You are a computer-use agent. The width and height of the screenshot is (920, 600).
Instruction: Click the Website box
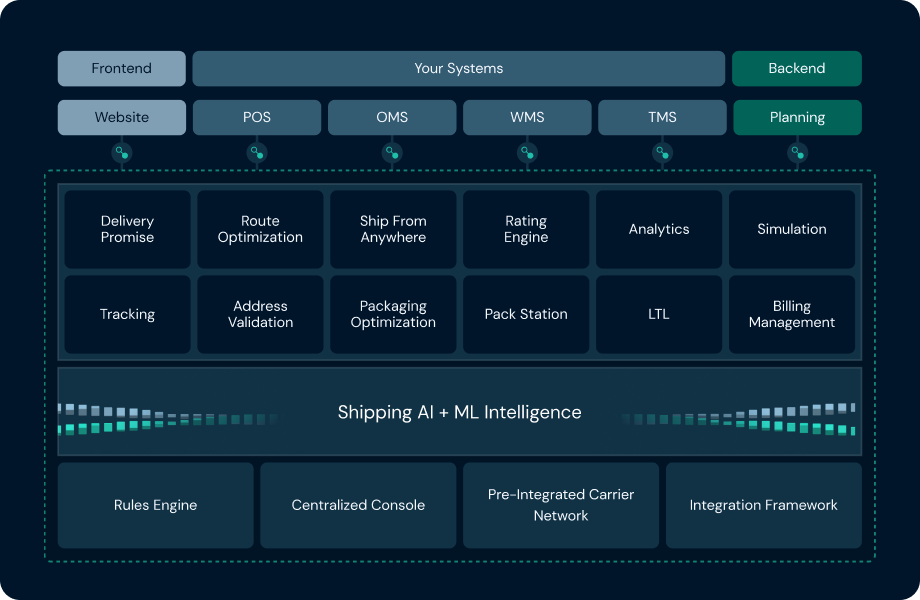click(122, 117)
